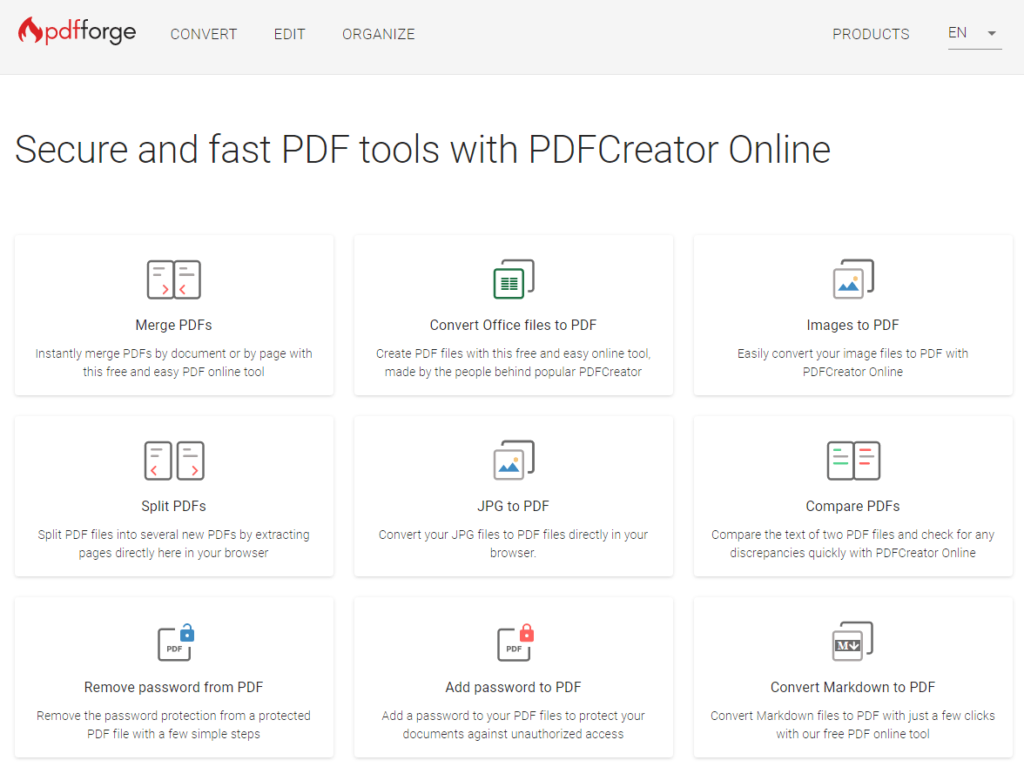Click the Images to PDF picture icon
The width and height of the screenshot is (1024, 767).
852,279
